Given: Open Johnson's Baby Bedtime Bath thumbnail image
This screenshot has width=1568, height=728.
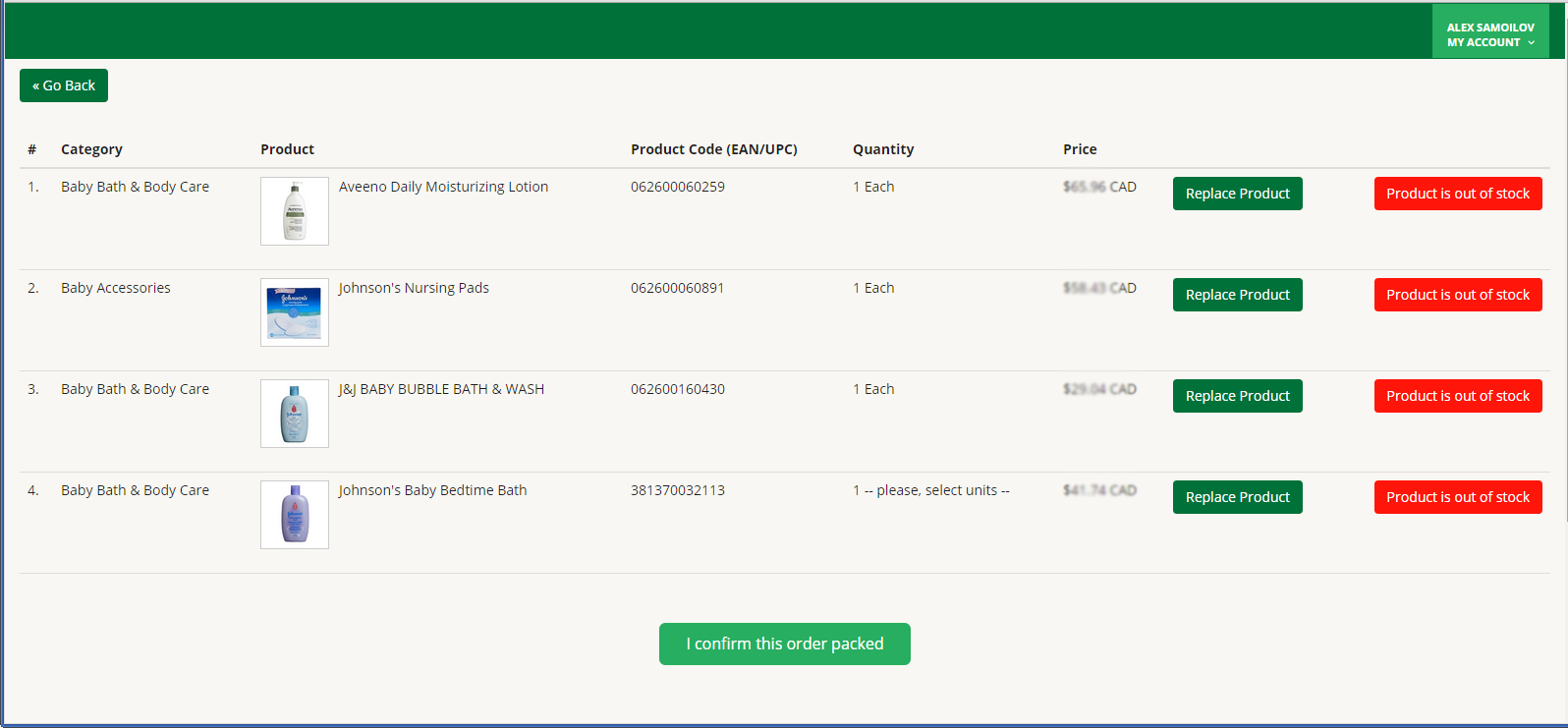Looking at the screenshot, I should pyautogui.click(x=295, y=515).
